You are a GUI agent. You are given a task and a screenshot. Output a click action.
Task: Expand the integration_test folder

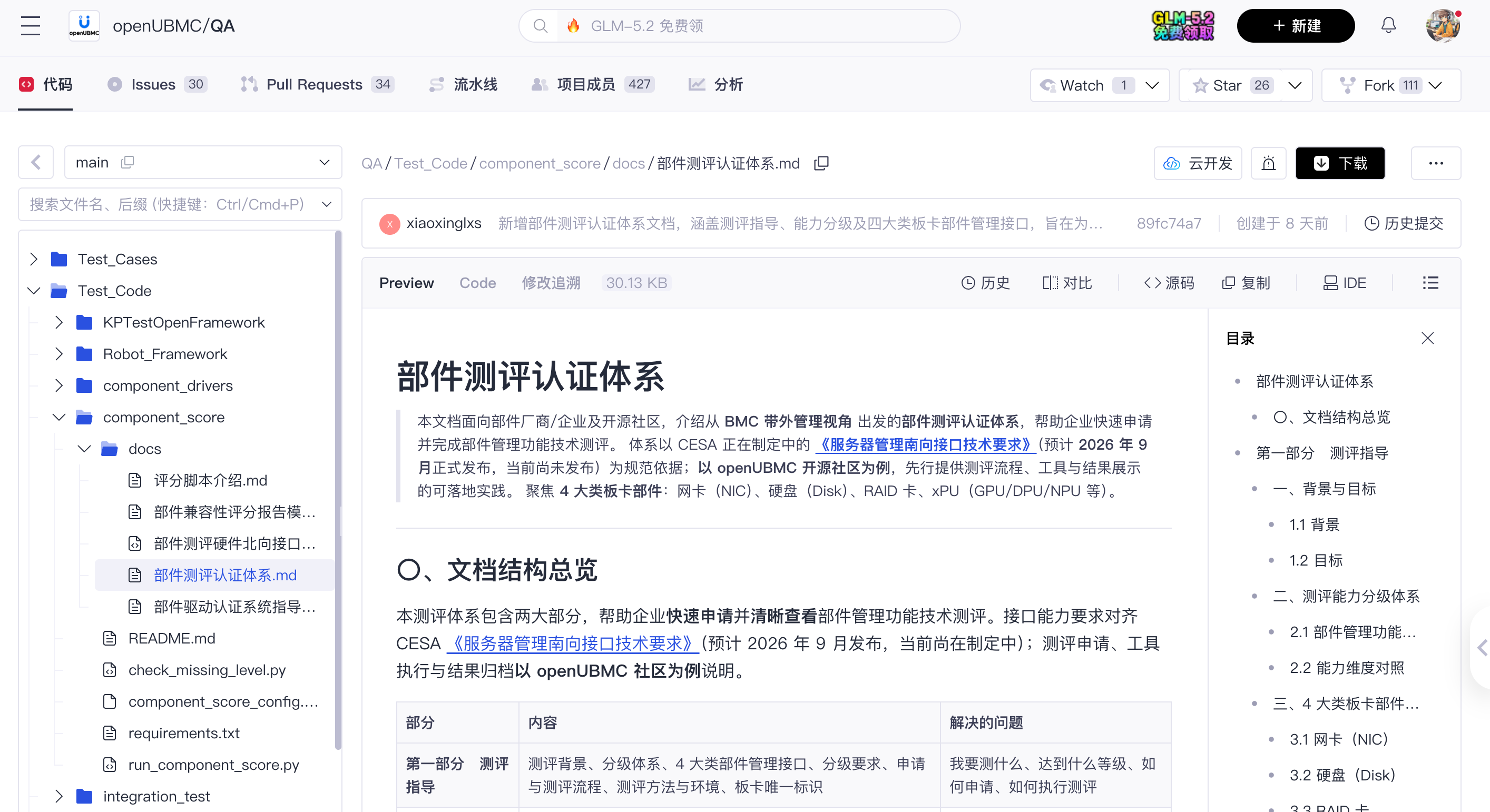58,796
